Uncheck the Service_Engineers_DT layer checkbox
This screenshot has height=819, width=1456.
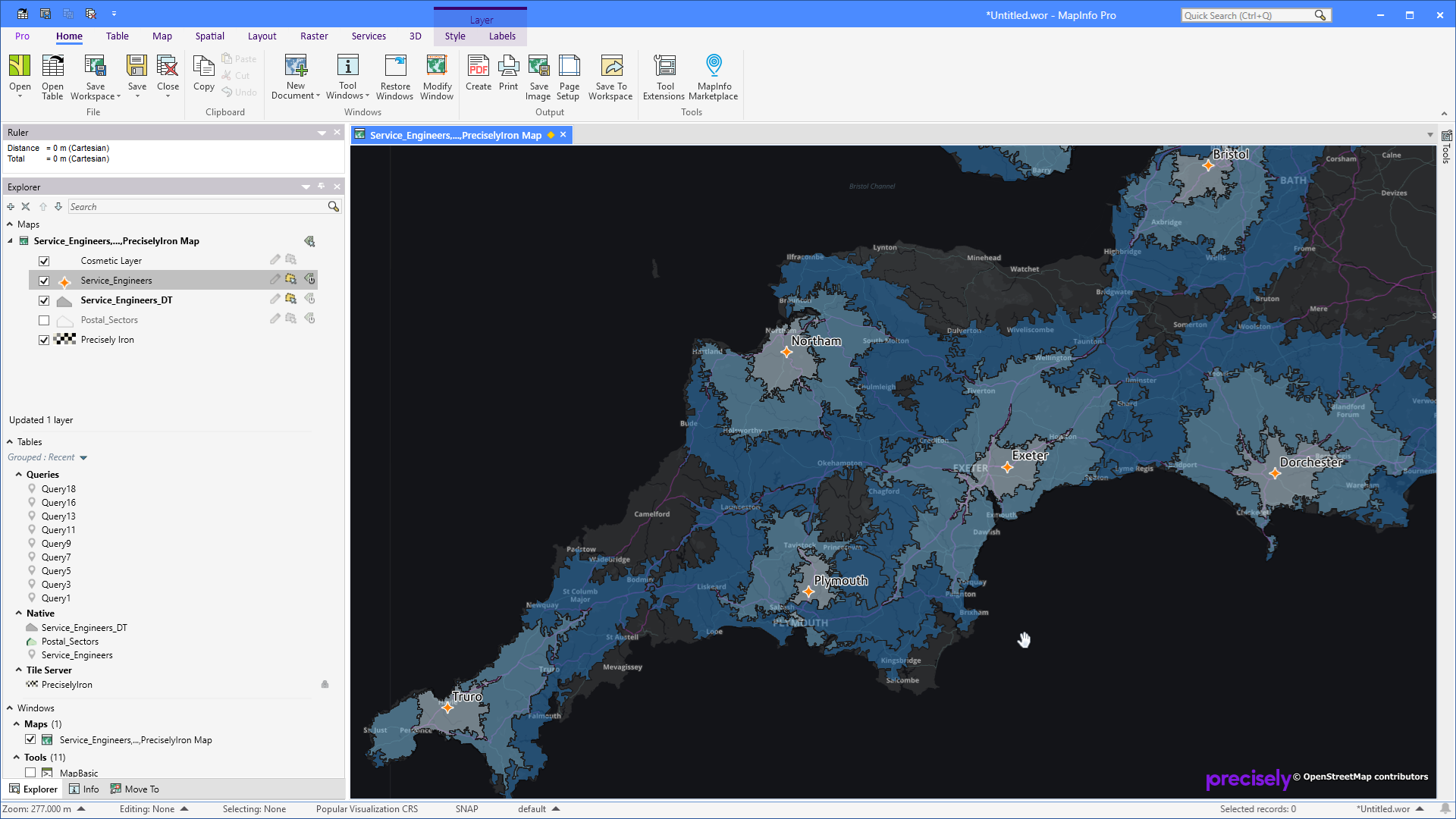[x=44, y=300]
